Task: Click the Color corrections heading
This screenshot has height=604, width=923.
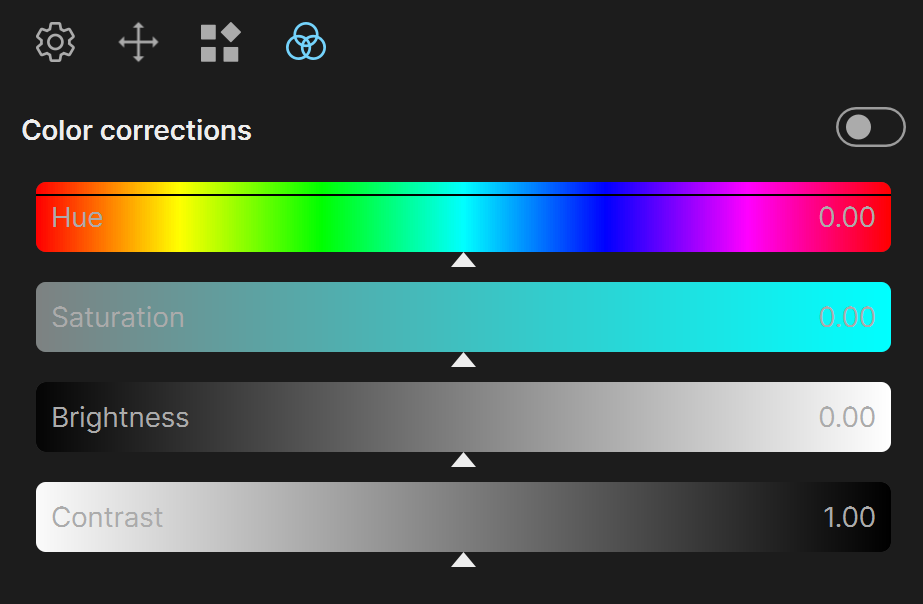Action: pyautogui.click(x=137, y=130)
